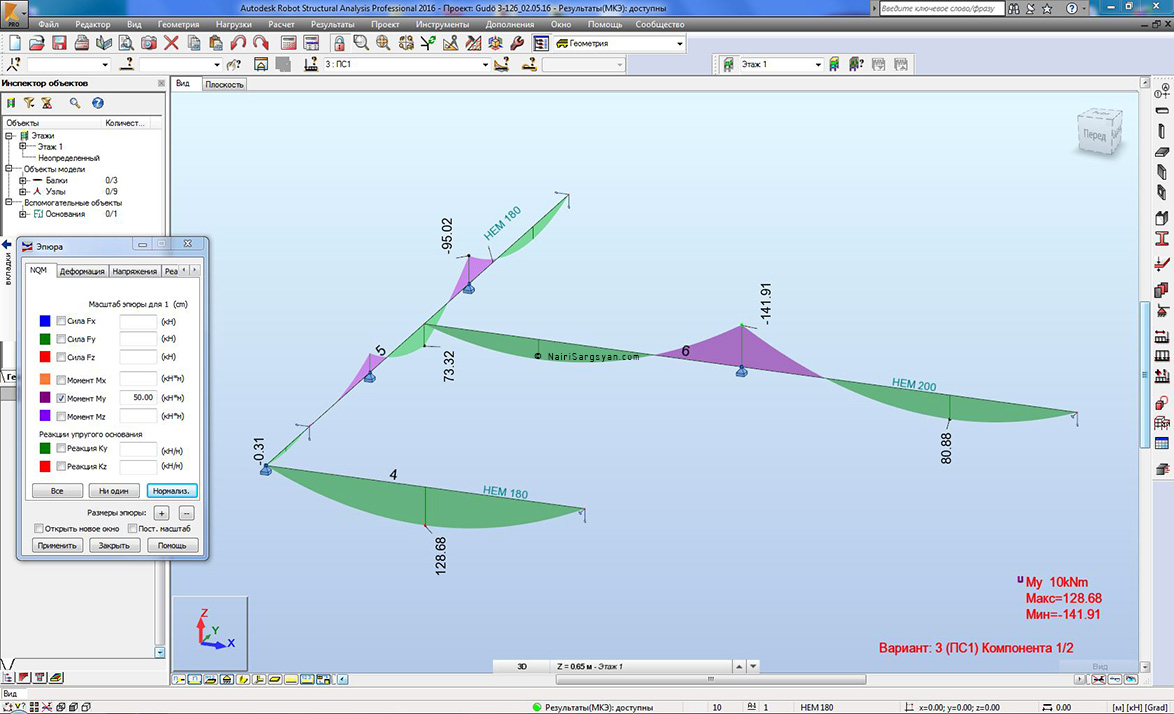This screenshot has width=1174, height=714.
Task: Enable the Реакция Kz checkbox
Action: point(61,466)
